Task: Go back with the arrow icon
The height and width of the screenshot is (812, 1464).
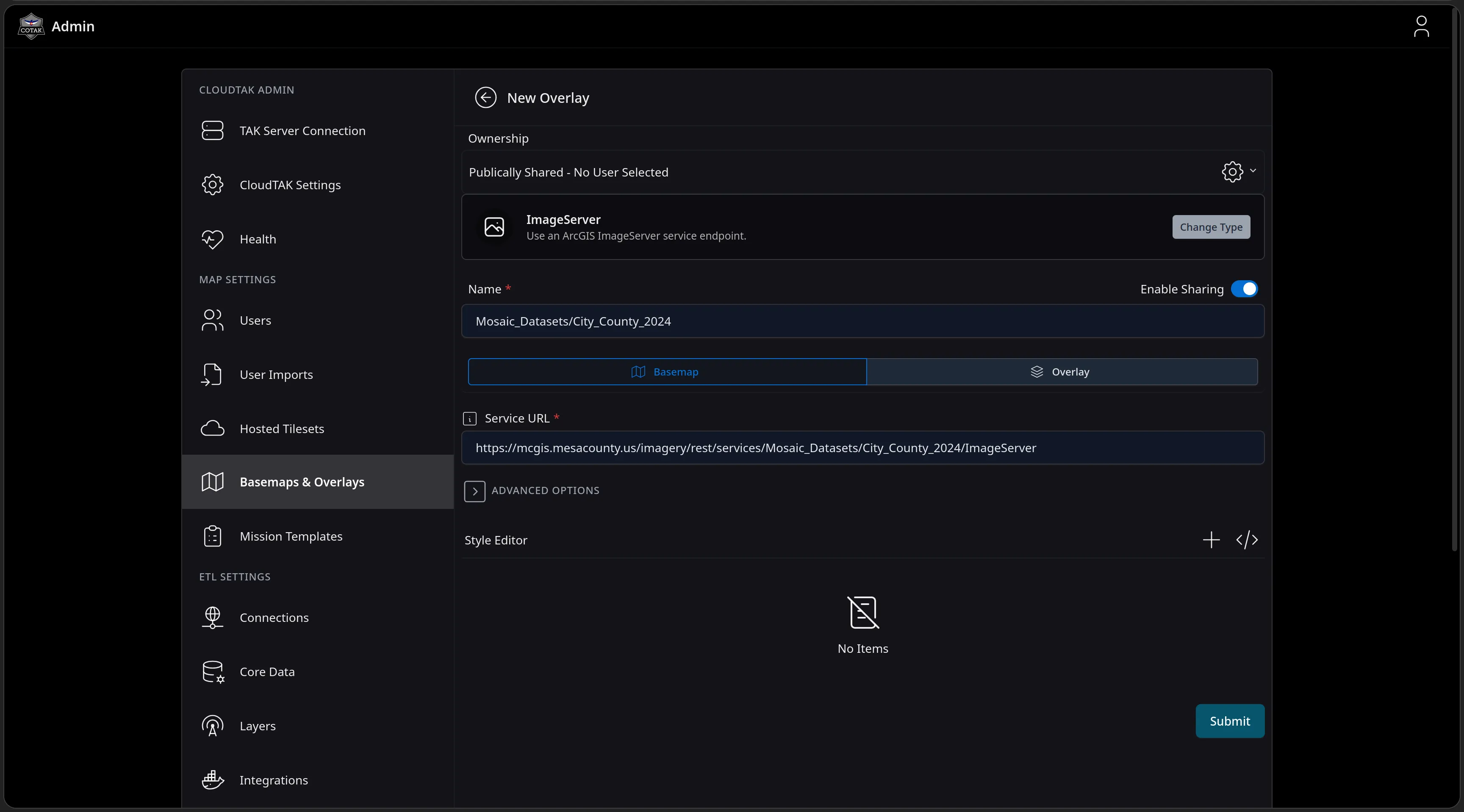Action: (x=485, y=98)
